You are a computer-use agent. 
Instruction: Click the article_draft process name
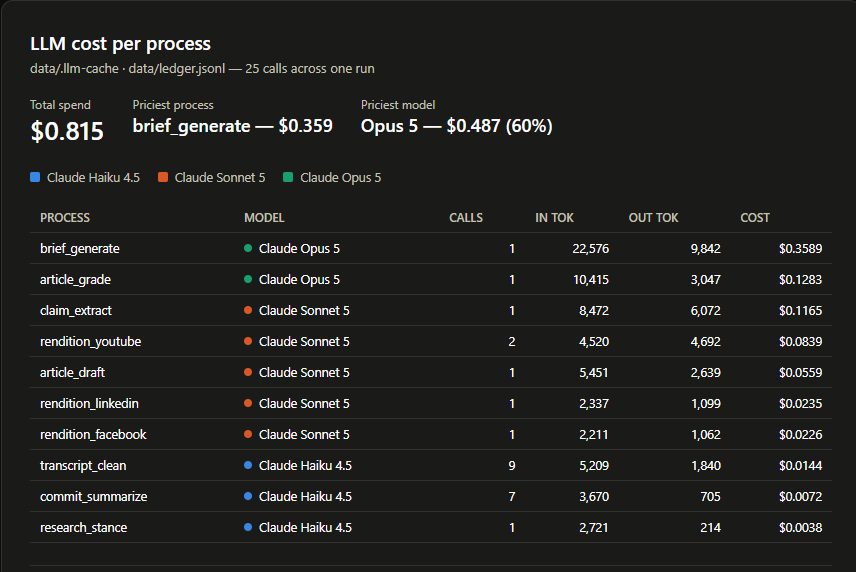pyautogui.click(x=73, y=373)
